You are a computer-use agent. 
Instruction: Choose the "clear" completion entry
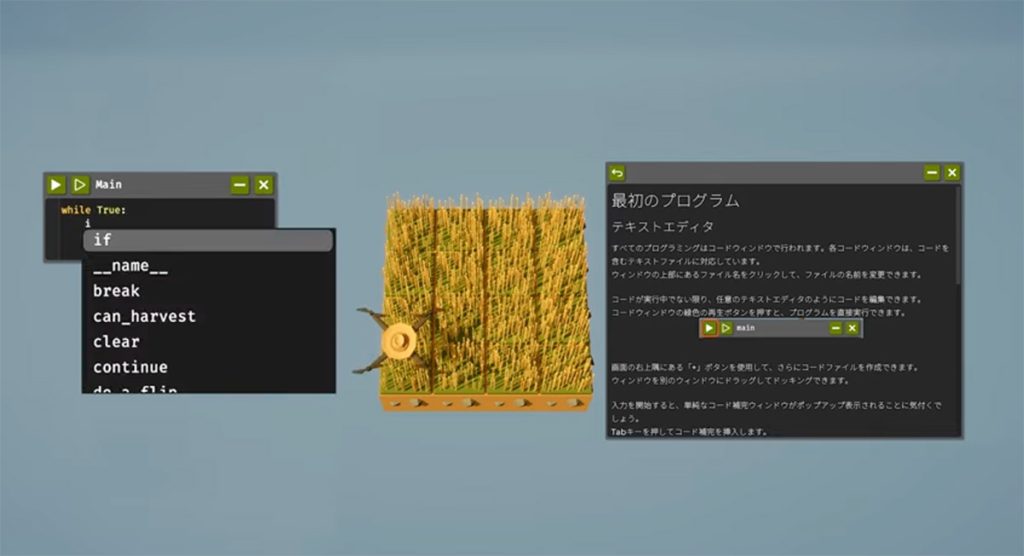[116, 342]
